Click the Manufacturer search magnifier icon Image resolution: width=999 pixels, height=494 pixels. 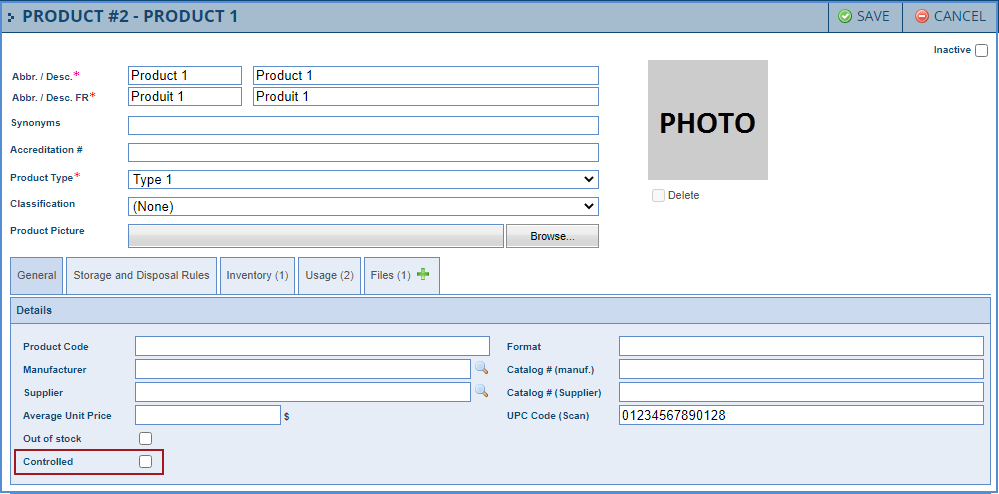[x=481, y=369]
